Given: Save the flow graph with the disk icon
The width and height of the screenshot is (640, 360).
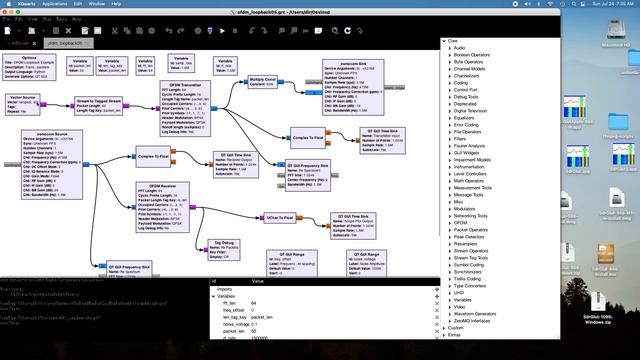Looking at the screenshot, I should [56, 31].
